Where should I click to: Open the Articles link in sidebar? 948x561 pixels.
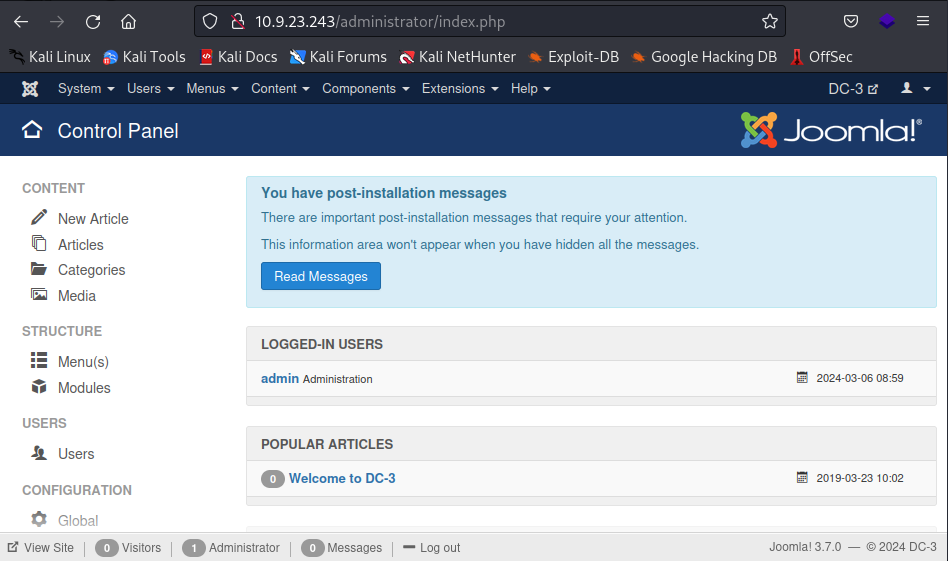point(80,244)
